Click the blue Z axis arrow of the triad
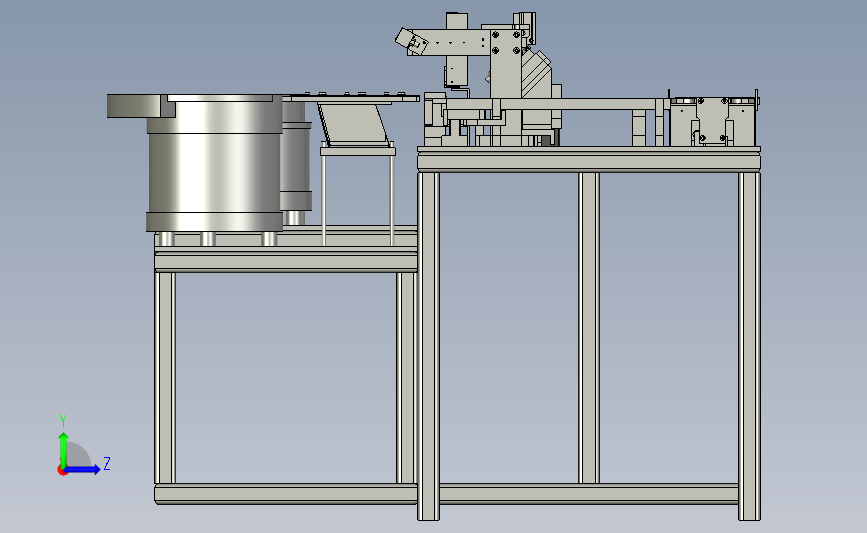Viewport: 867px width, 533px height. [83, 469]
